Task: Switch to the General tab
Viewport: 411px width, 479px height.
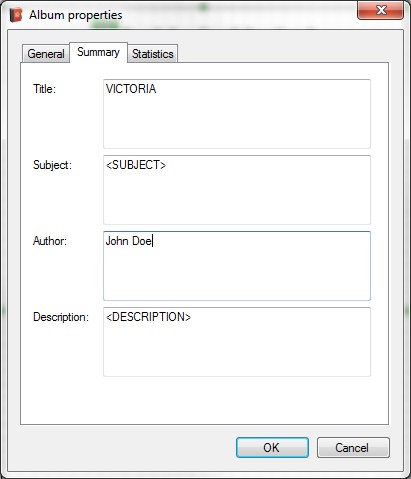Action: pos(46,53)
